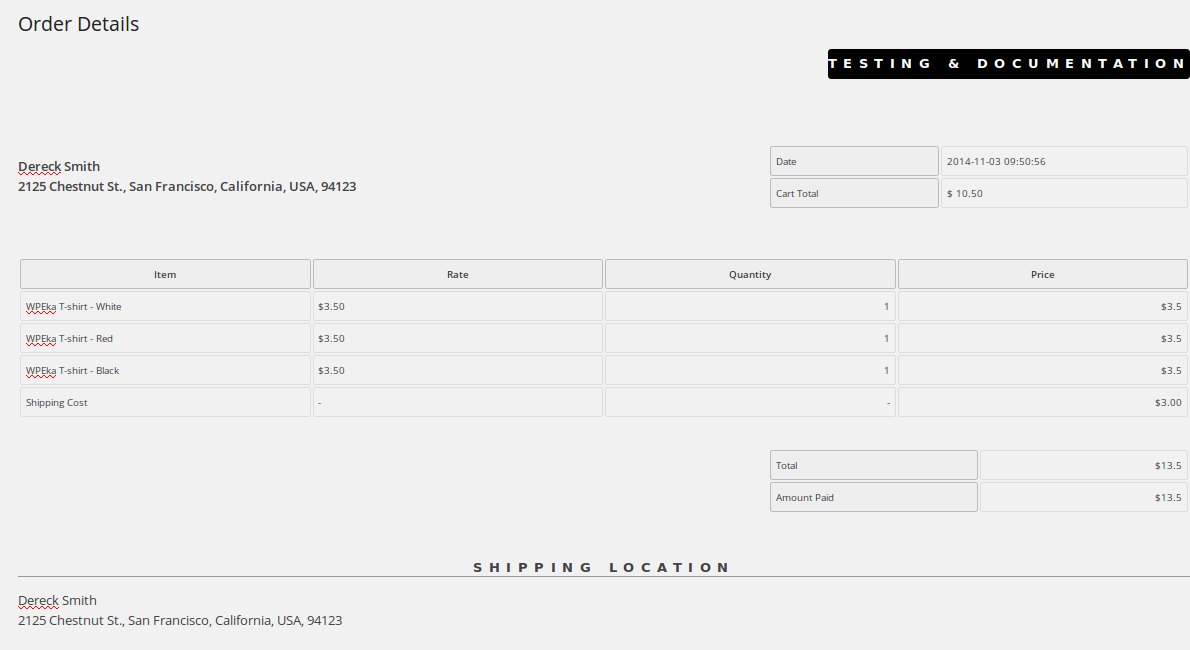Click the Amount Paid label cell

pos(874,497)
